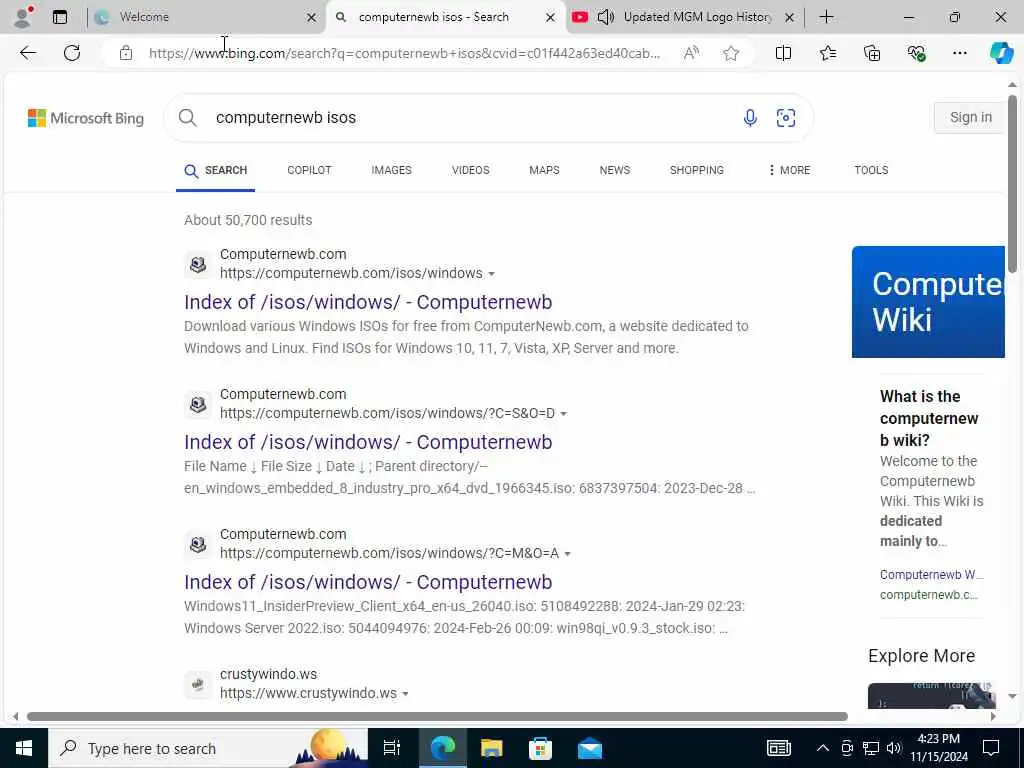Select the MAPS search tab
The image size is (1024, 768).
click(x=545, y=170)
